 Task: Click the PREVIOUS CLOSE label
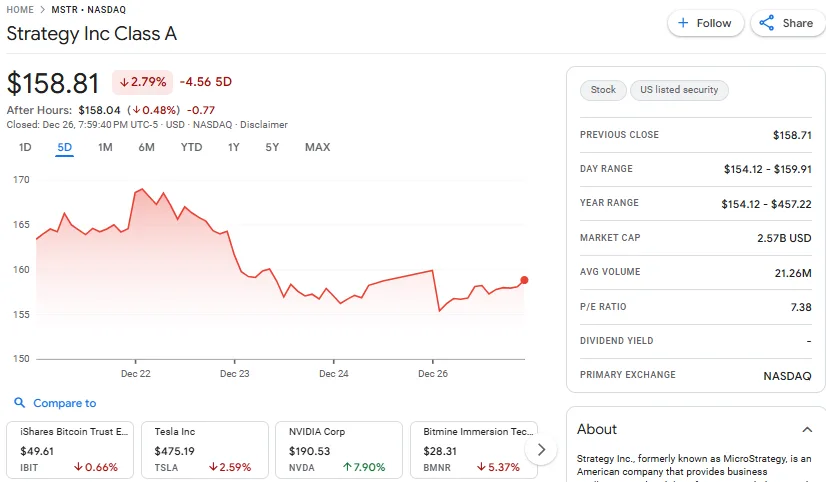click(619, 135)
